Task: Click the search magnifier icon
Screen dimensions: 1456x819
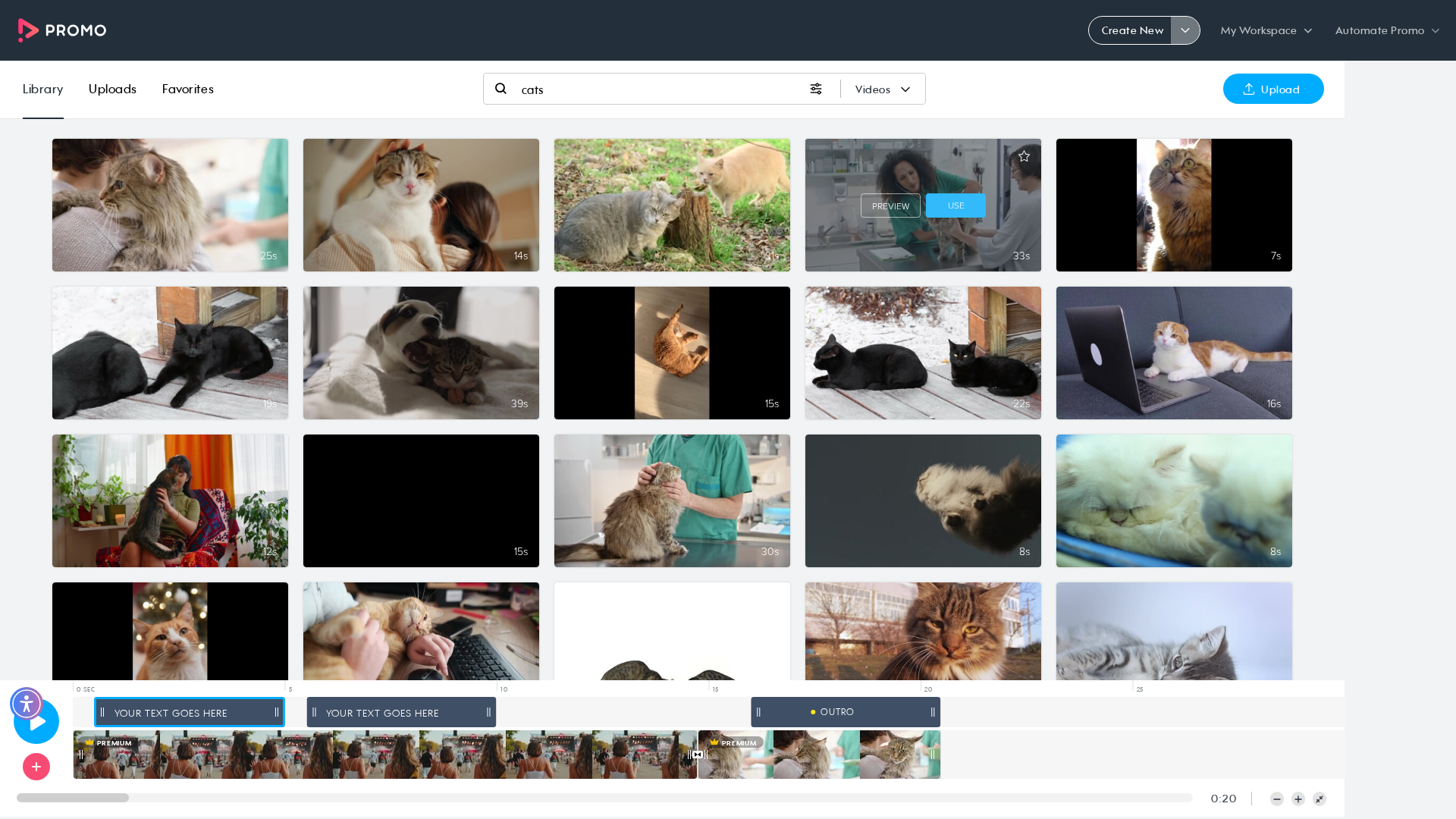Action: tap(500, 89)
